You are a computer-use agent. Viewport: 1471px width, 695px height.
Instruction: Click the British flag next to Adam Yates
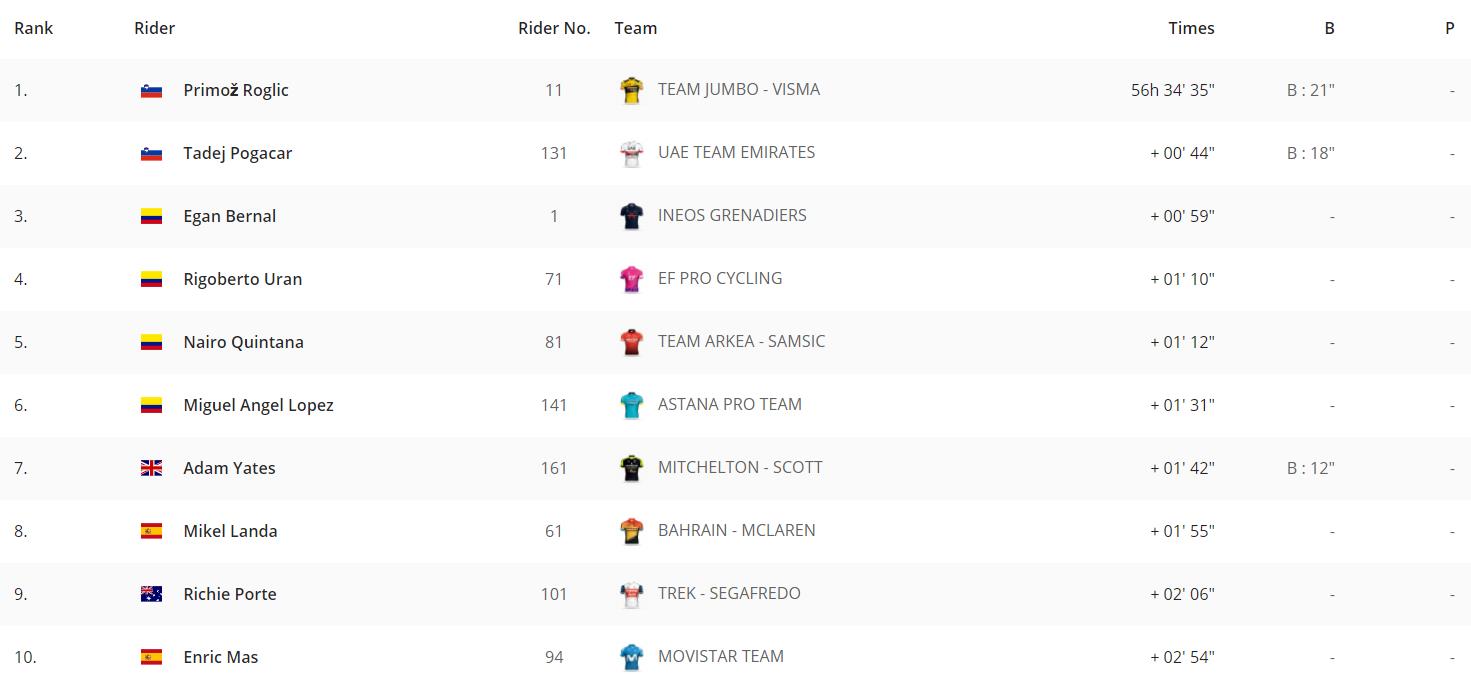tap(151, 468)
